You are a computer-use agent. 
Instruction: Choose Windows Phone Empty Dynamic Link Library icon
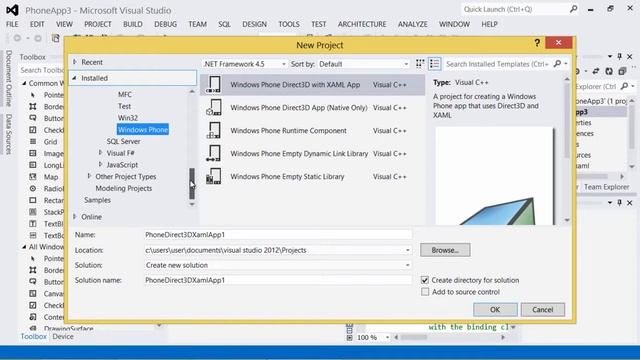(214, 153)
